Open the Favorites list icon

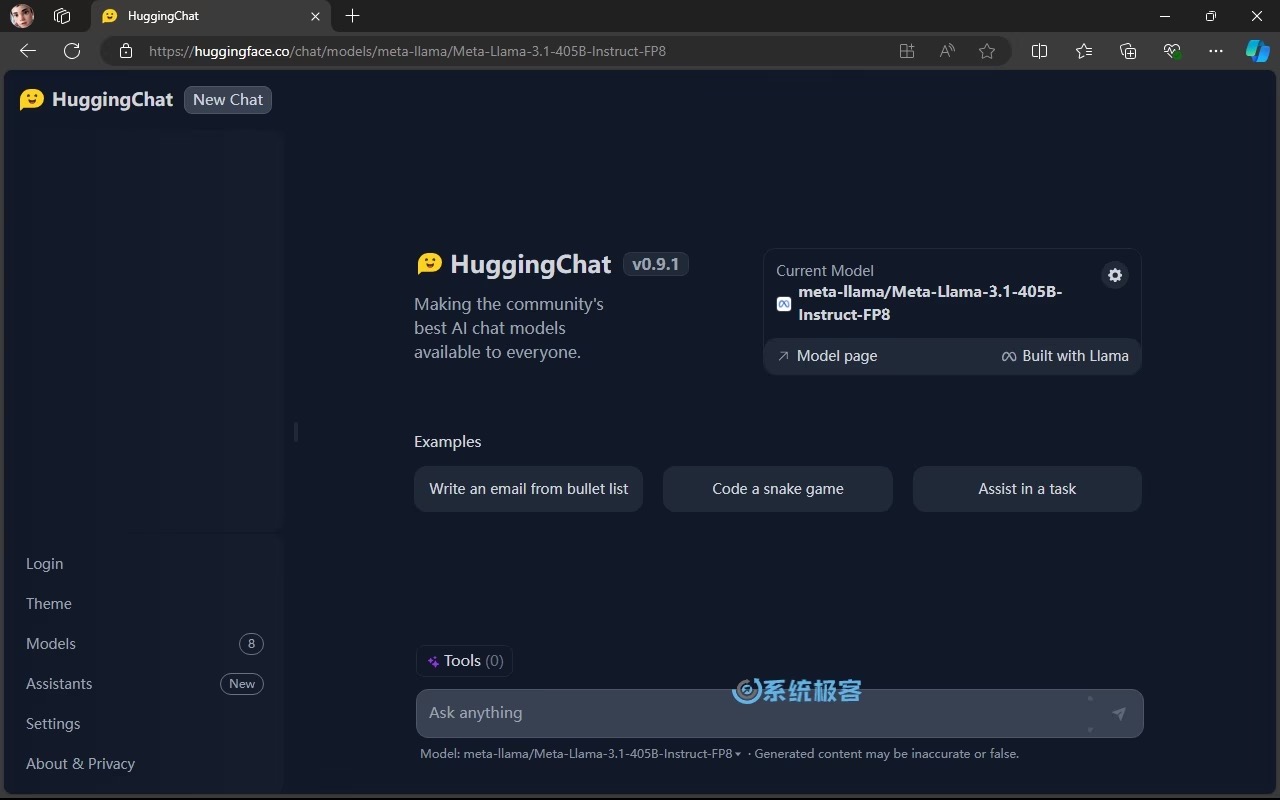pos(1084,51)
